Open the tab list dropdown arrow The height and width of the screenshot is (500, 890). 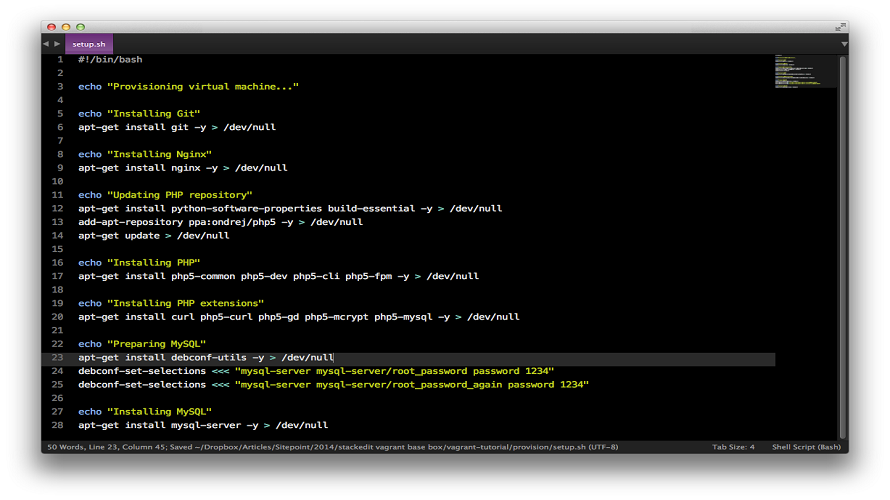pyautogui.click(x=844, y=44)
